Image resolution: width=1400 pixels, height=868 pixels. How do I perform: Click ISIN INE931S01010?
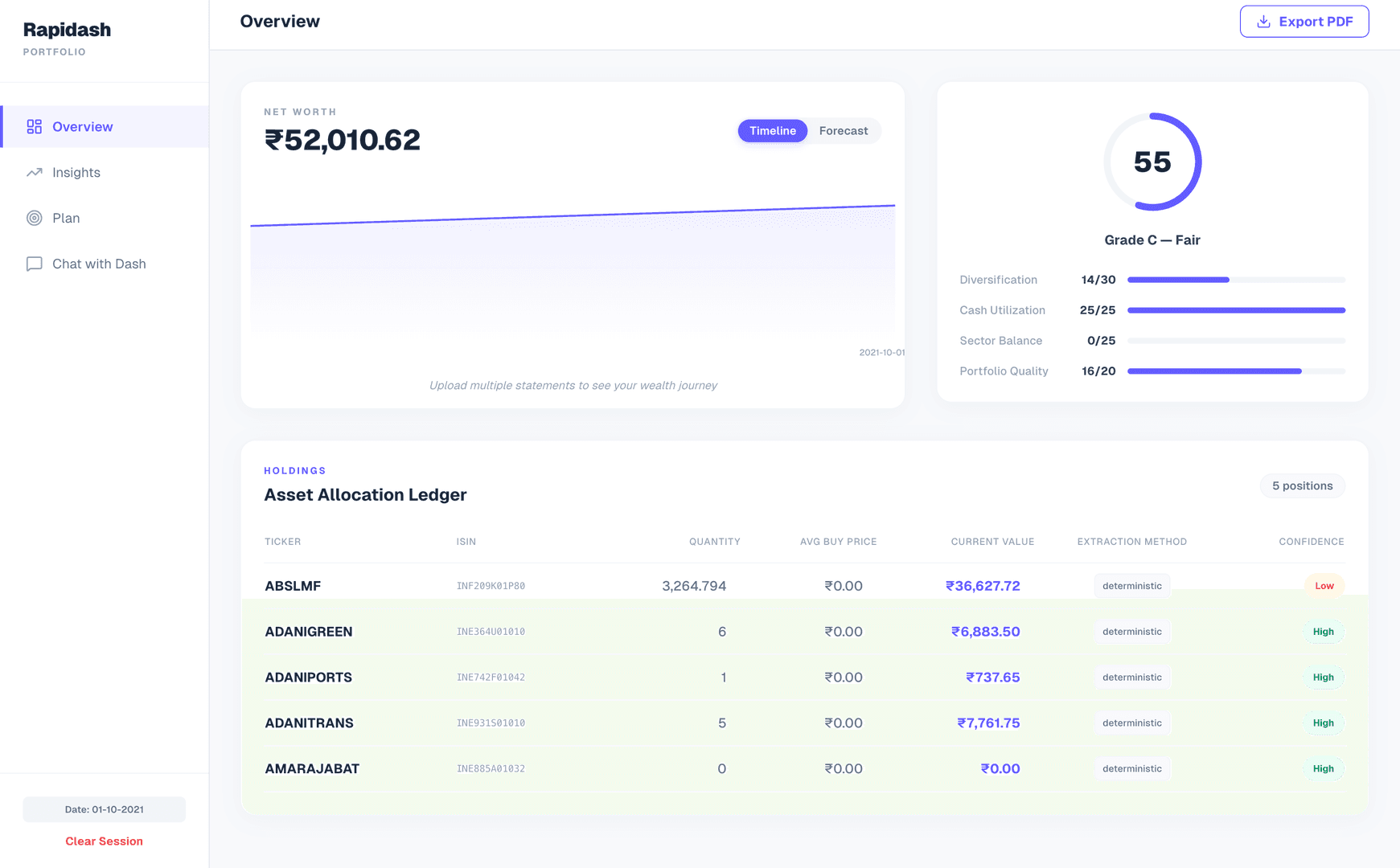click(x=491, y=724)
